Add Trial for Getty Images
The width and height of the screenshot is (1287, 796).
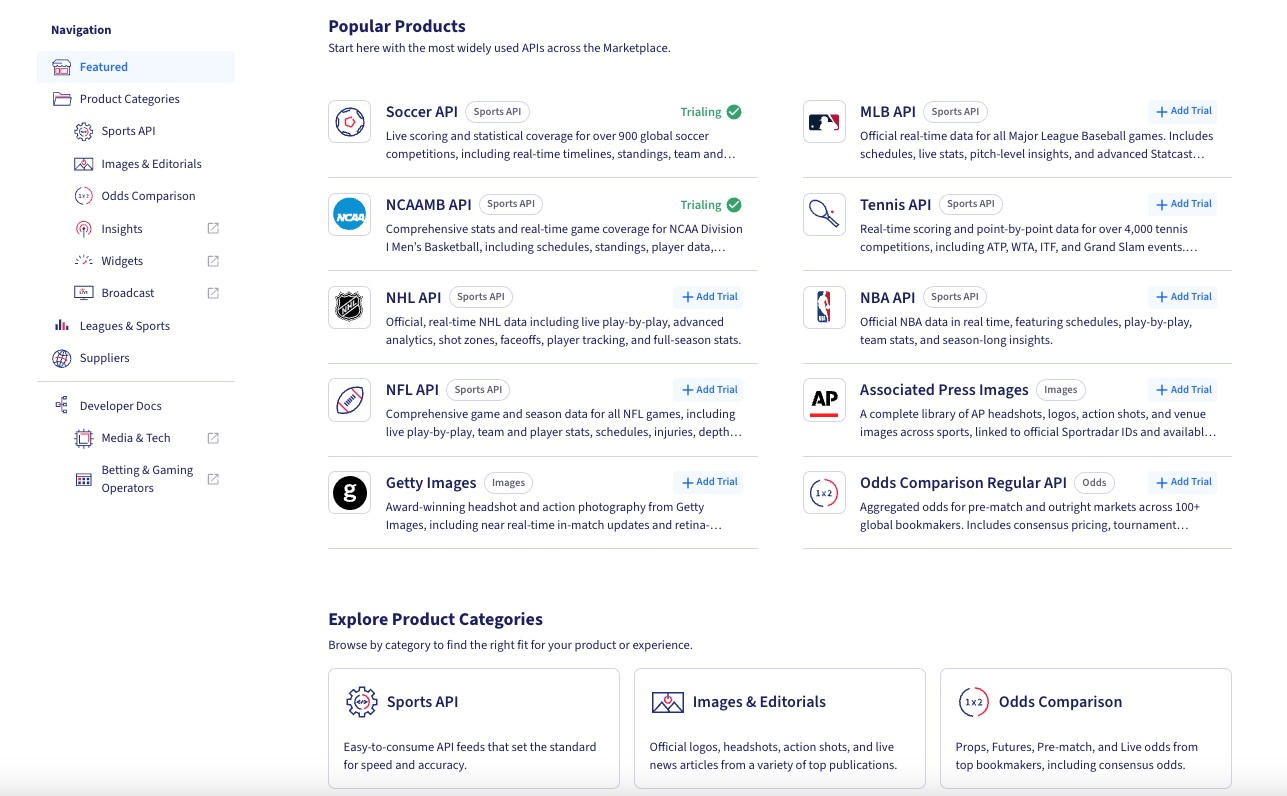pos(709,482)
